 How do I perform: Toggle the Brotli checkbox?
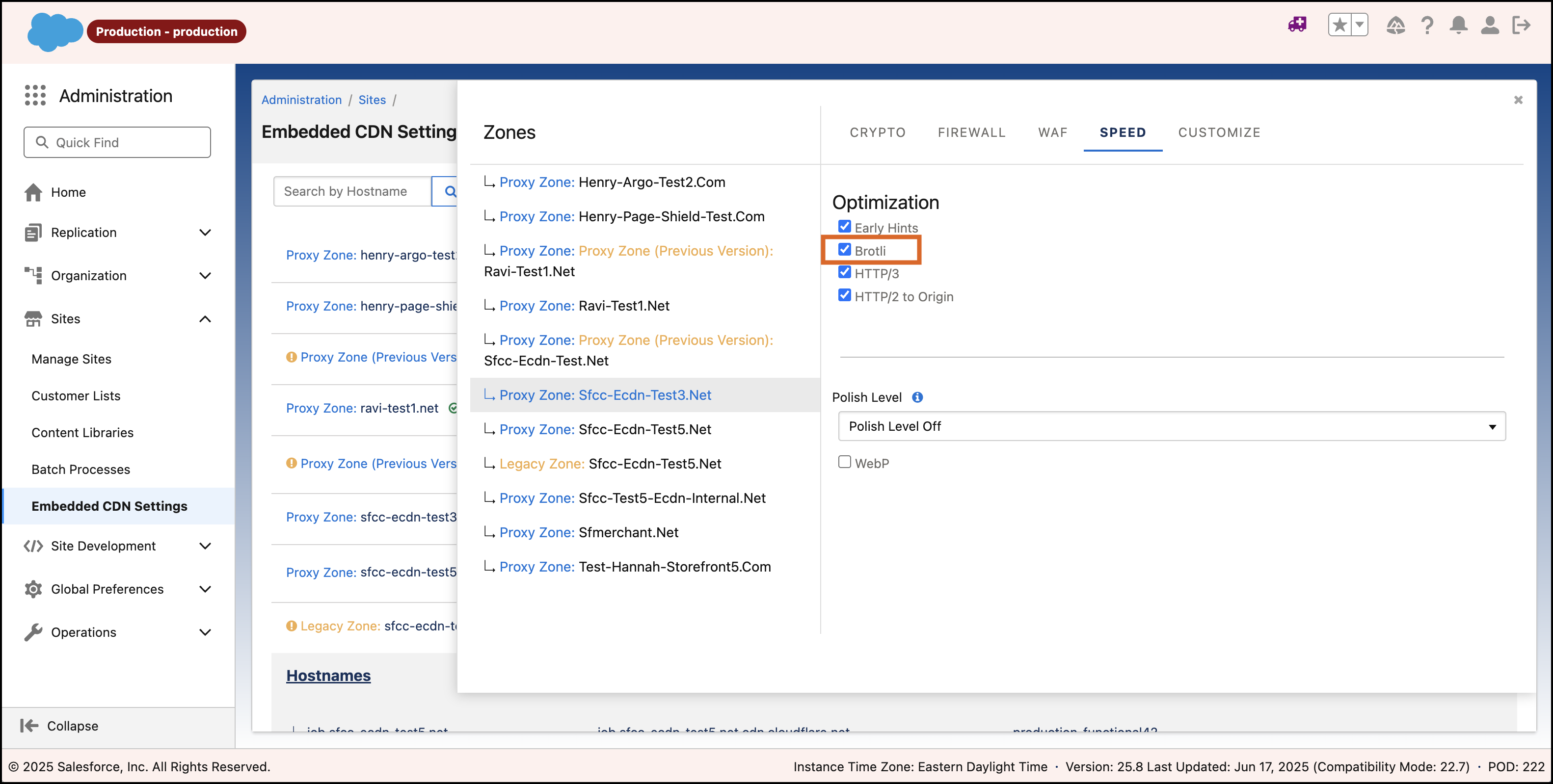(844, 250)
